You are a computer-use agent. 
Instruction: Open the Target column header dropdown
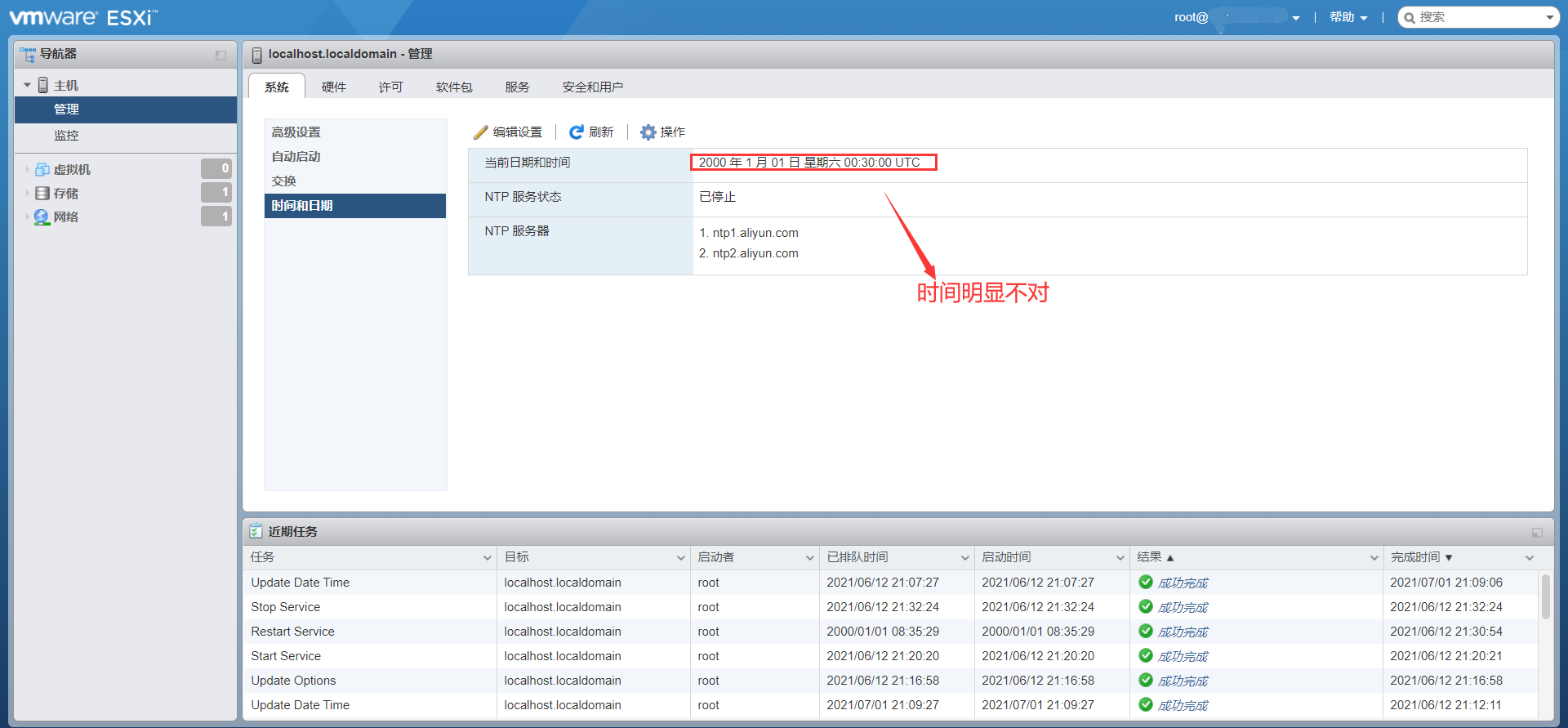680,558
